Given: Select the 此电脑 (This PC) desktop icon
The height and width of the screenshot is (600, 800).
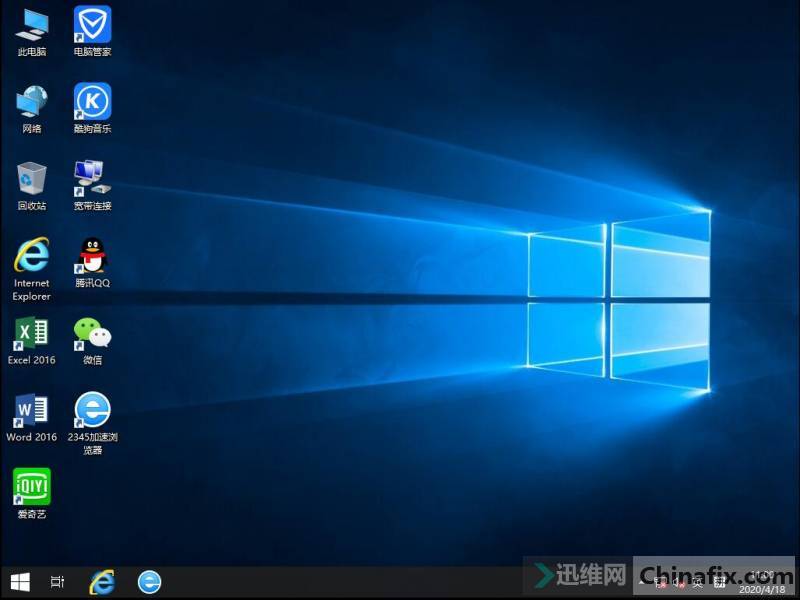Looking at the screenshot, I should (x=32, y=32).
